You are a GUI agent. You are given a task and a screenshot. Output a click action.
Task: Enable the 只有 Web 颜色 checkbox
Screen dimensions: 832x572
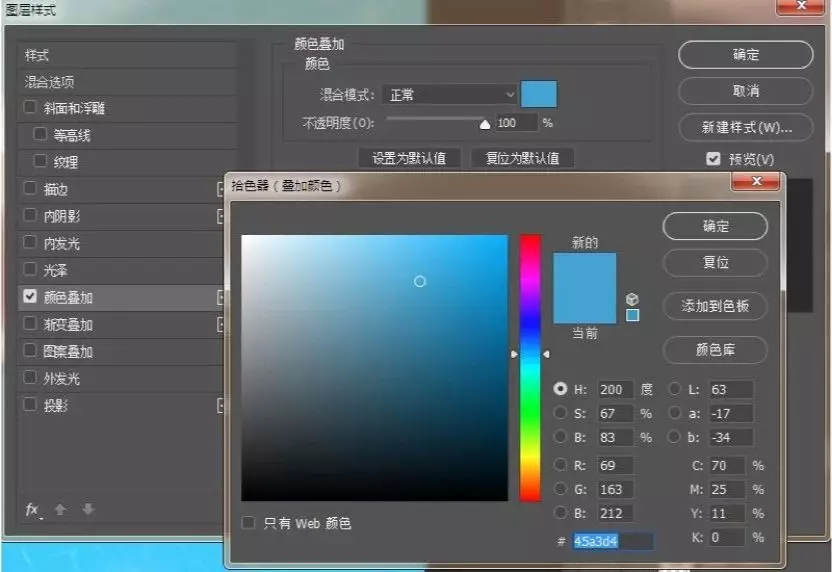click(249, 523)
